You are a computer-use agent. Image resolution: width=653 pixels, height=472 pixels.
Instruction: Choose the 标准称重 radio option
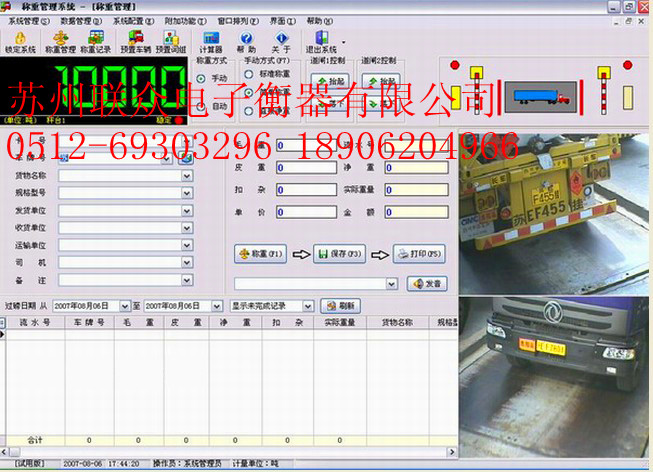(246, 74)
